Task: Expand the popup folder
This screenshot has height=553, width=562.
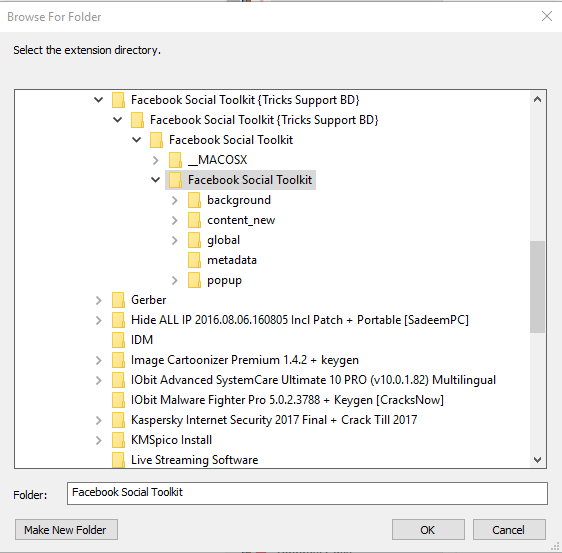Action: click(175, 280)
